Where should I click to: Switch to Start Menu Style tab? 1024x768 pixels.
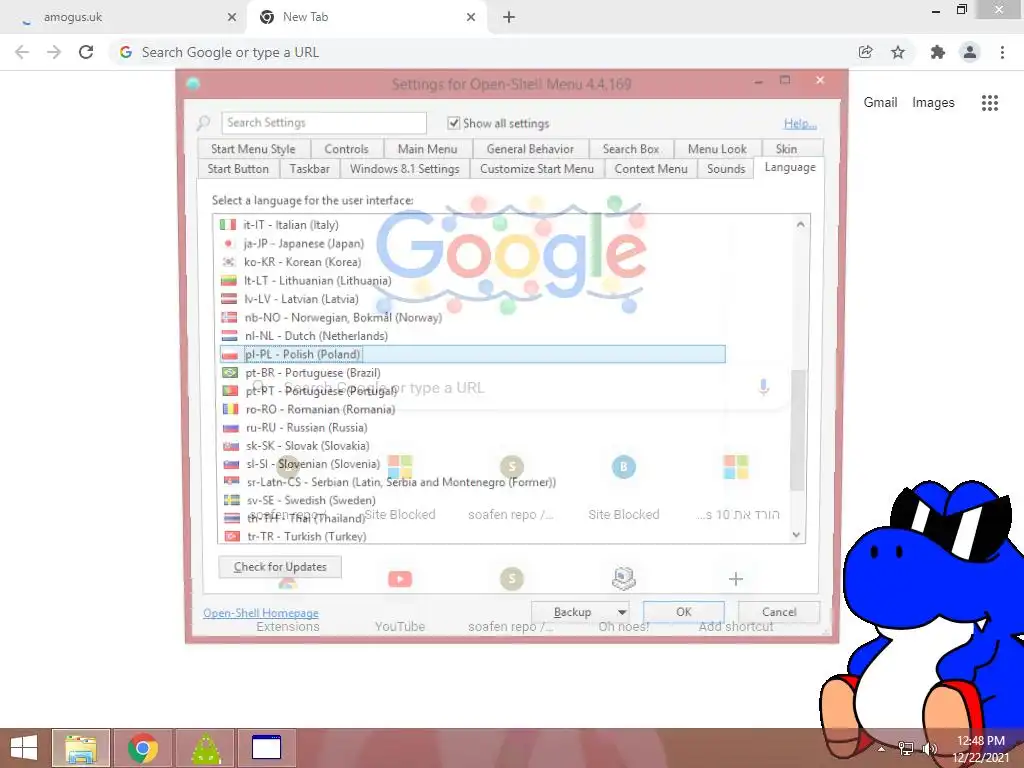[253, 149]
